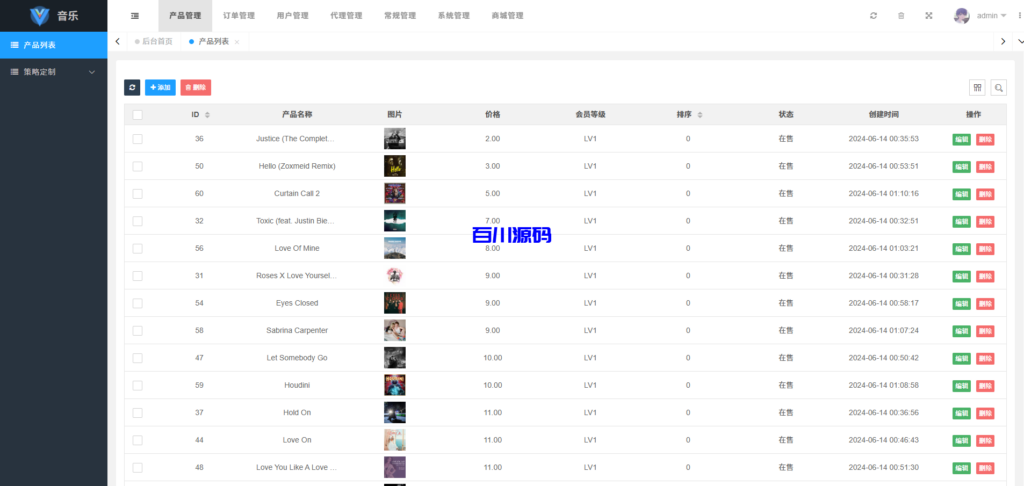This screenshot has width=1024, height=486.
Task: Click the sidebar collapse menu icon
Action: pos(135,16)
